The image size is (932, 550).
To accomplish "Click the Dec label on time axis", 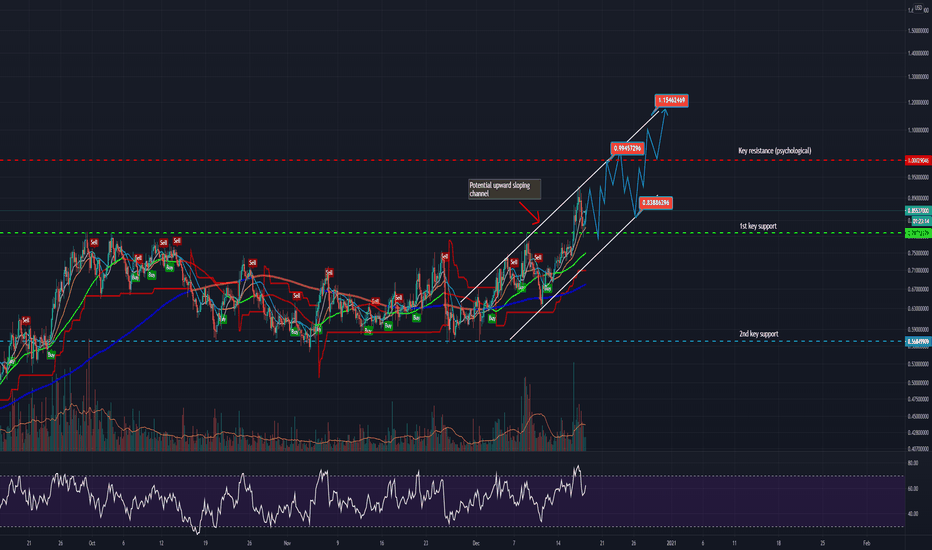I will click(476, 543).
